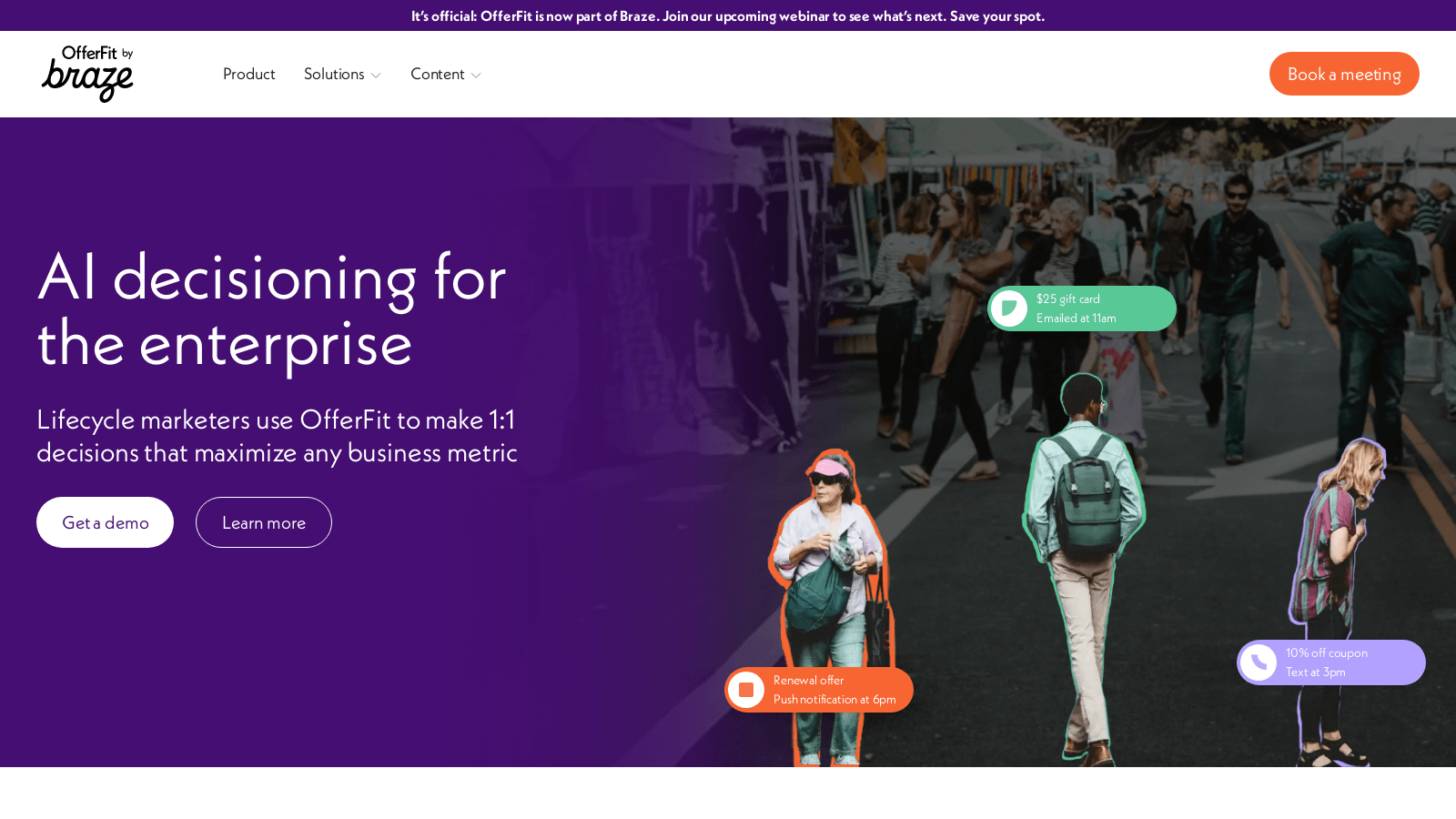Image resolution: width=1456 pixels, height=819 pixels.
Task: Click 'Emailed at 11am' text
Action: [x=1076, y=318]
